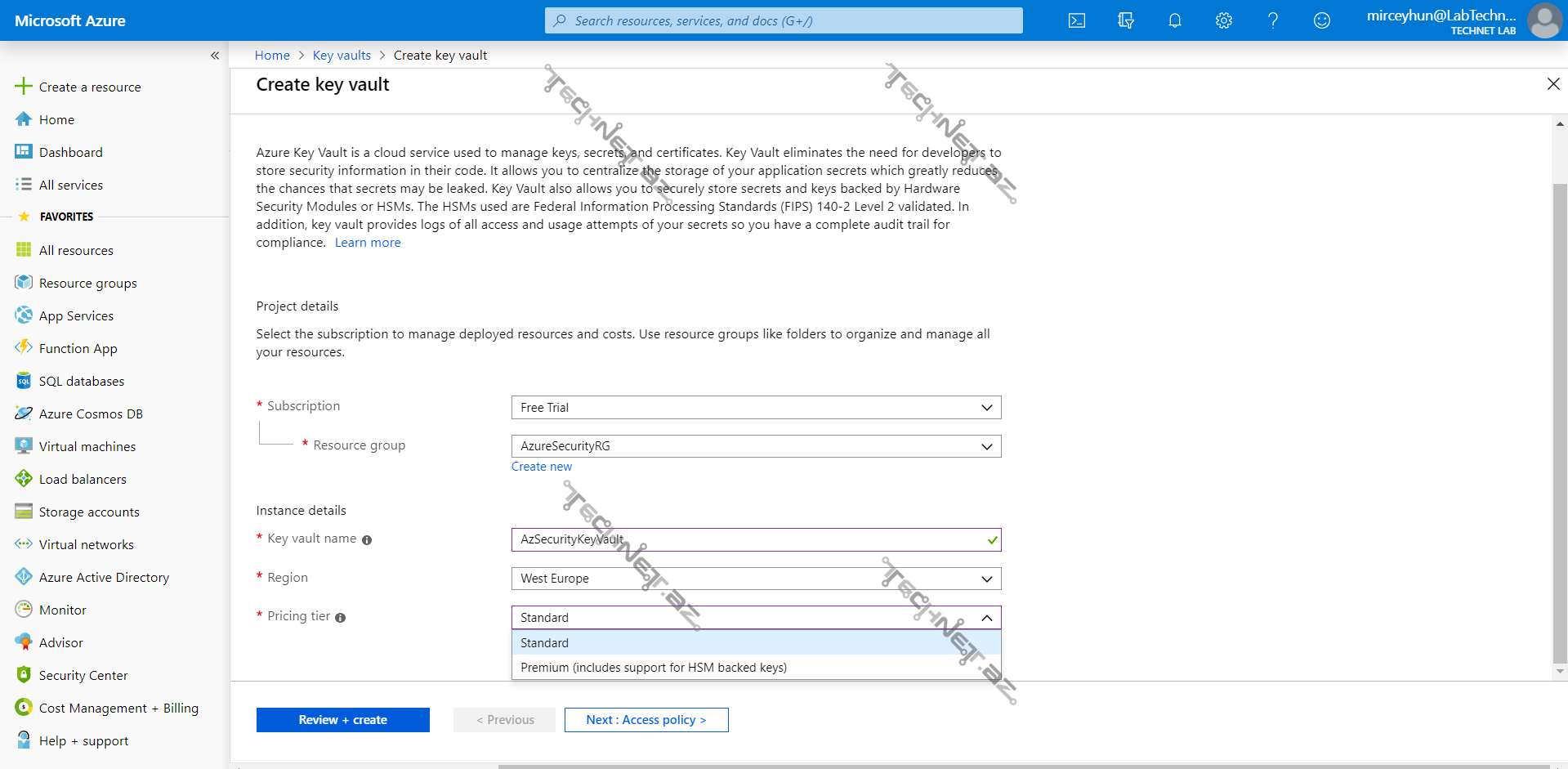Expand the Region dropdown

click(x=756, y=579)
